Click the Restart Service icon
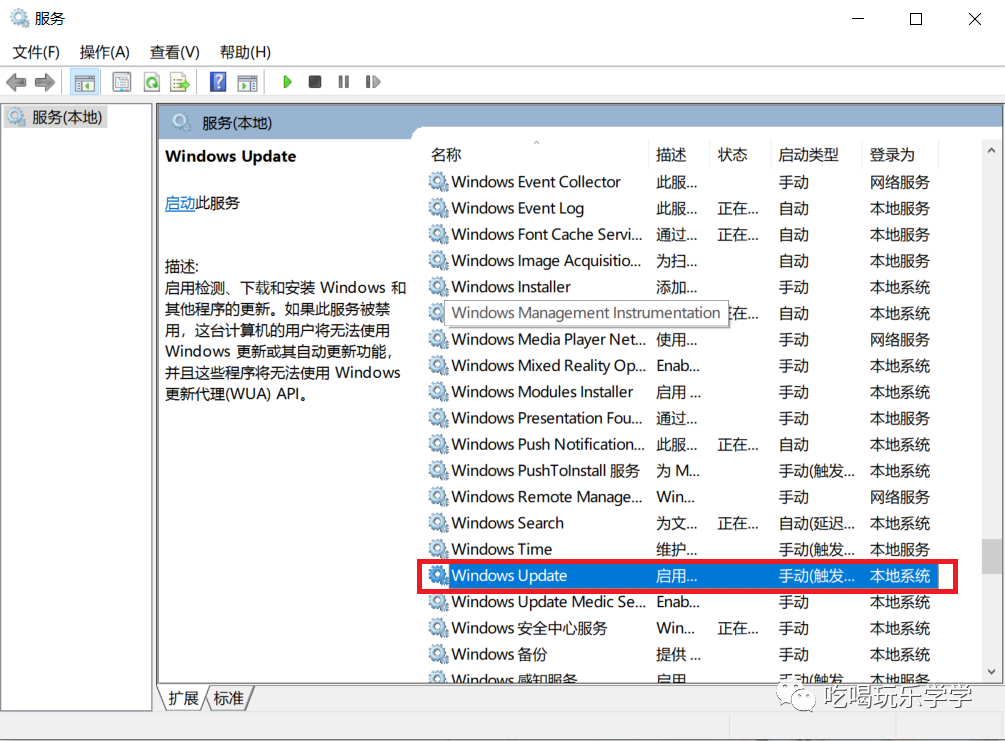The image size is (1005, 741). [372, 82]
